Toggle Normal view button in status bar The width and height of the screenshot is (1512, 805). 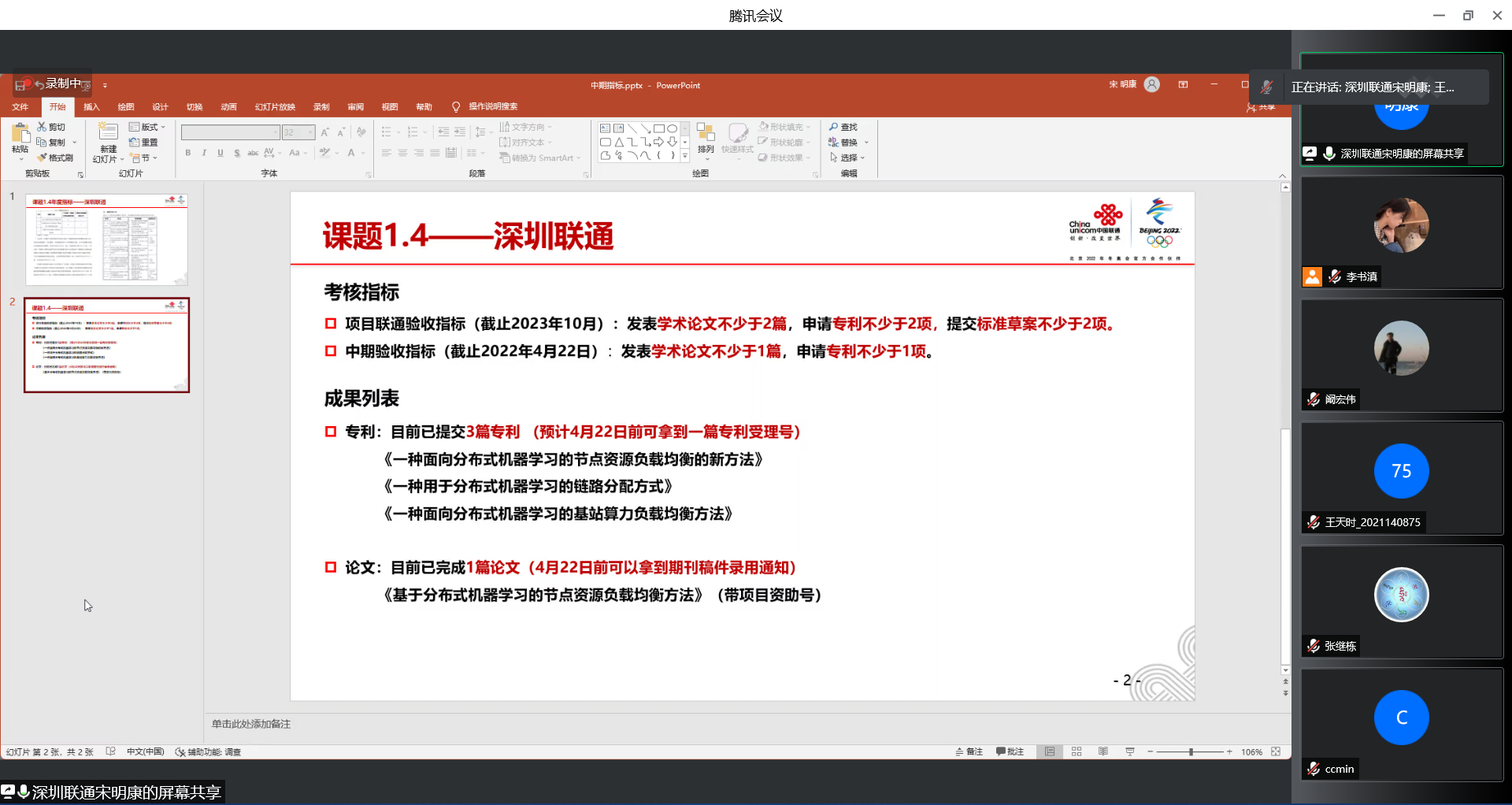pyautogui.click(x=1050, y=751)
